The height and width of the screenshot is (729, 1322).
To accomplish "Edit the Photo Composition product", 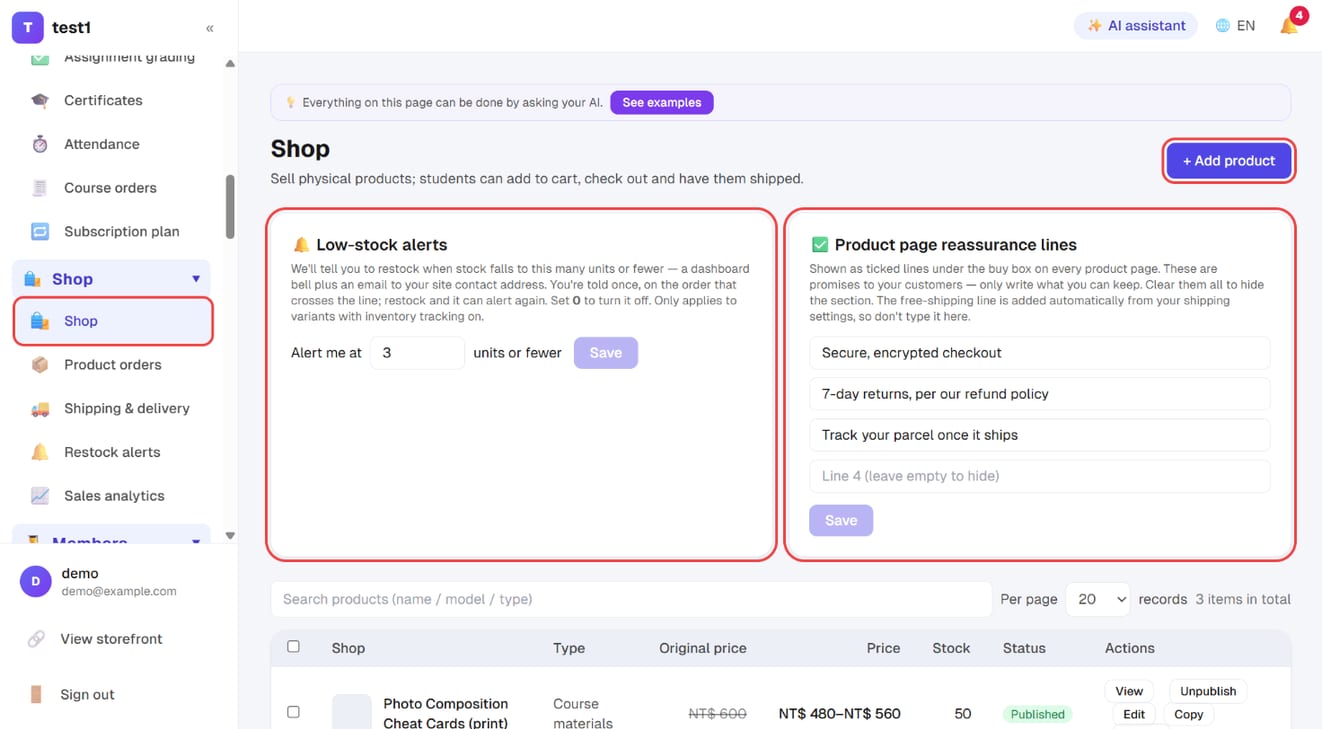I will click(1134, 714).
